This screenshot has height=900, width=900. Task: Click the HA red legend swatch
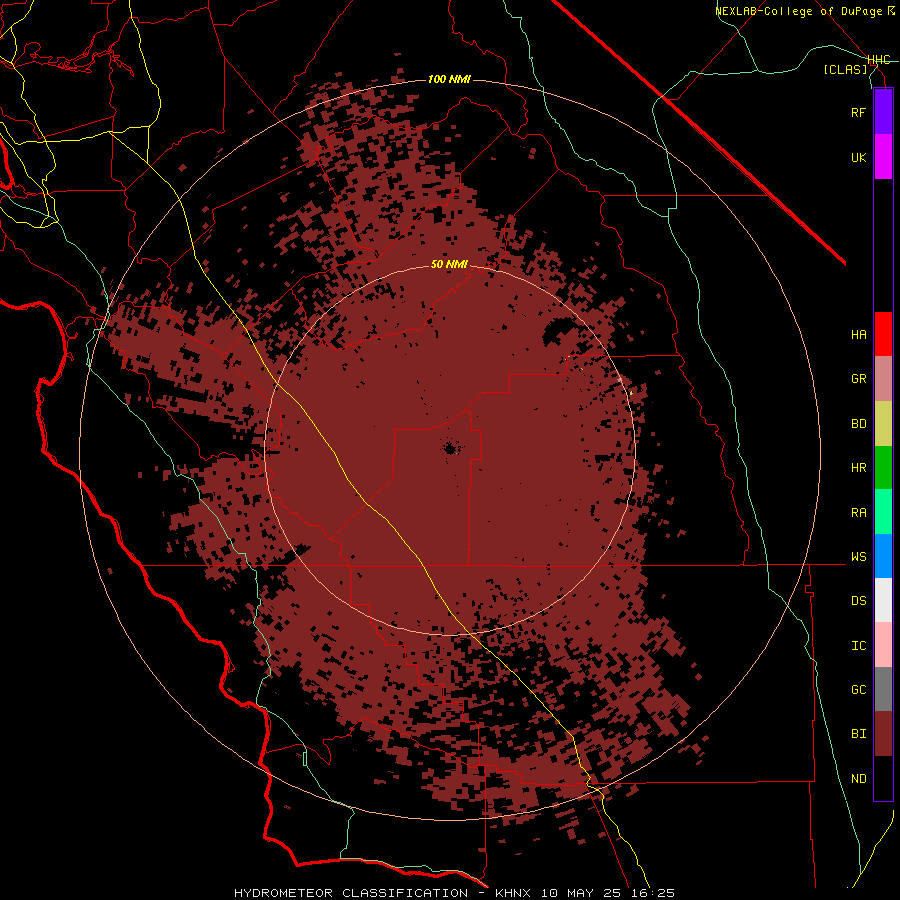[883, 334]
